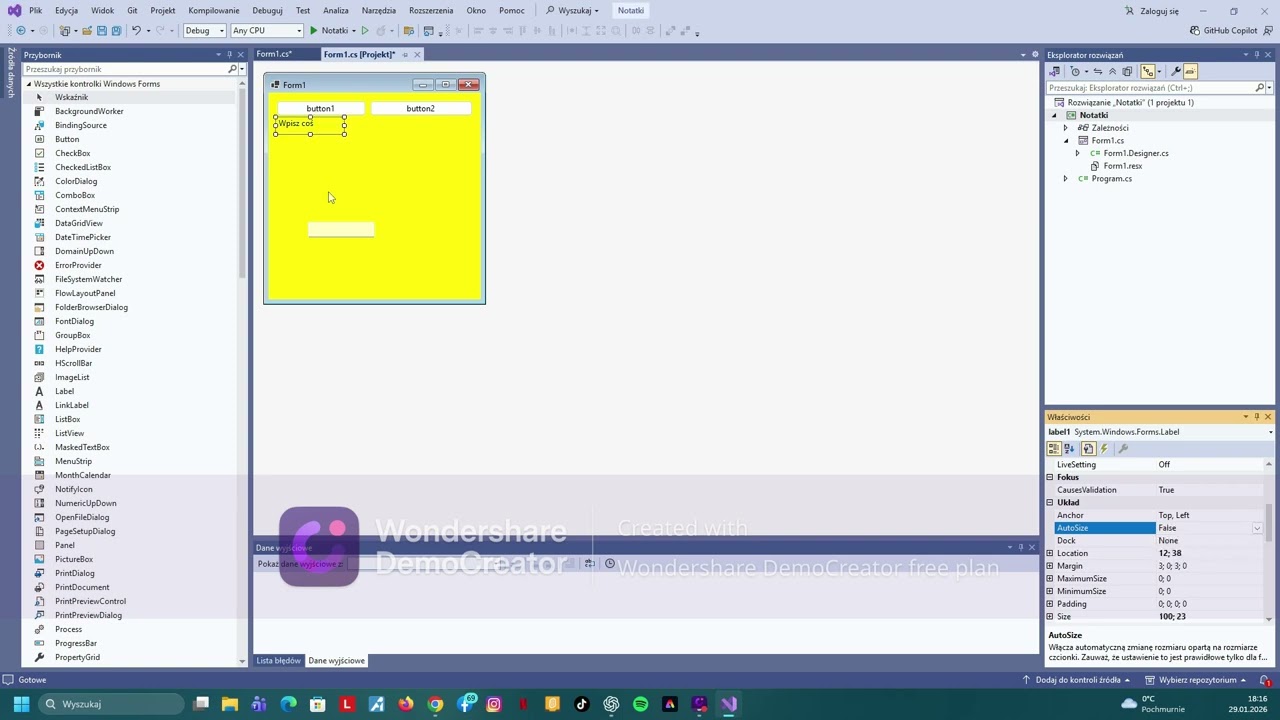Screen dimensions: 1280x720
Task: Select CheckedListBox control in toolbox
Action: (x=83, y=167)
